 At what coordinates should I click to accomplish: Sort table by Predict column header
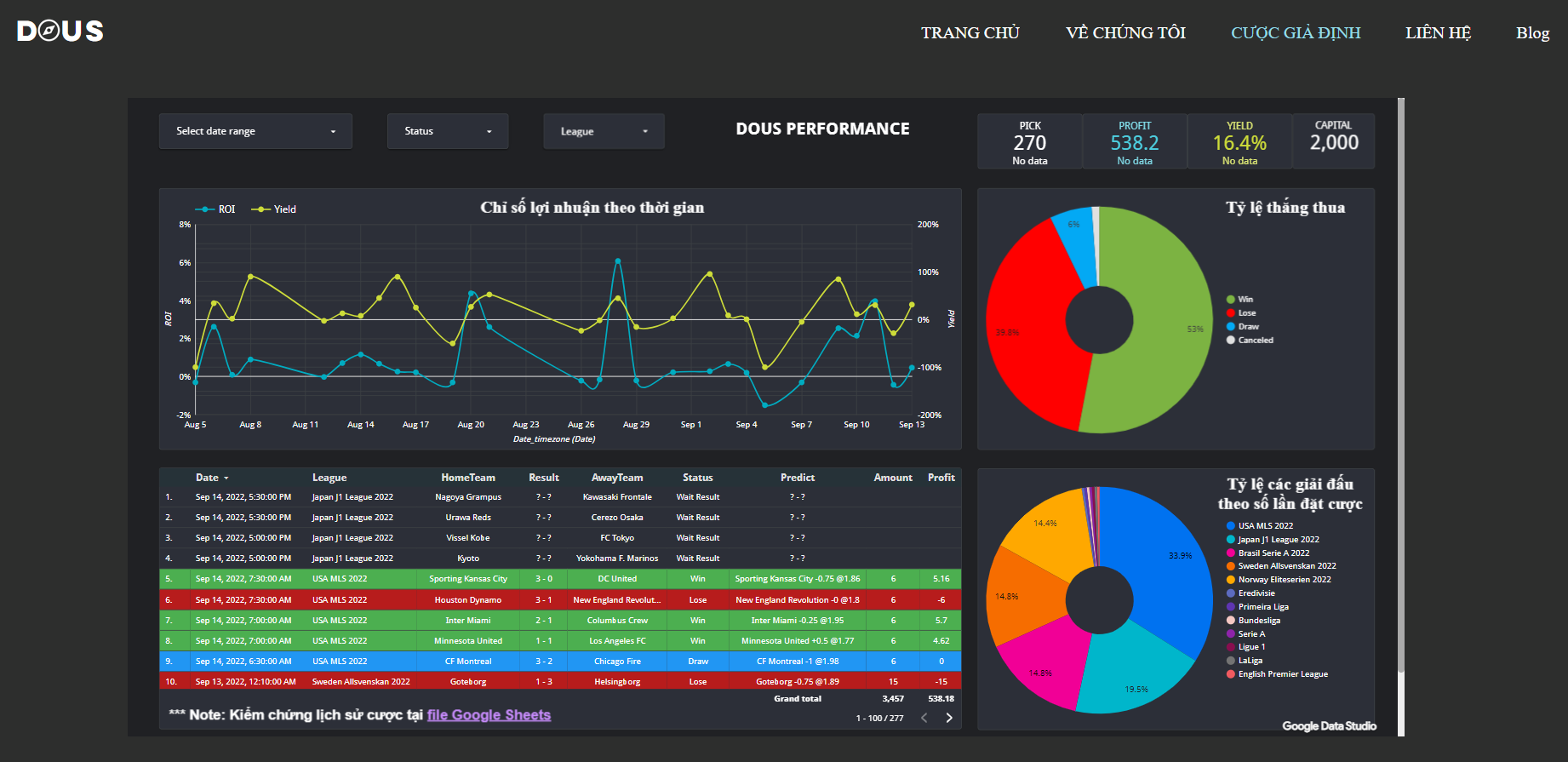pyautogui.click(x=798, y=478)
